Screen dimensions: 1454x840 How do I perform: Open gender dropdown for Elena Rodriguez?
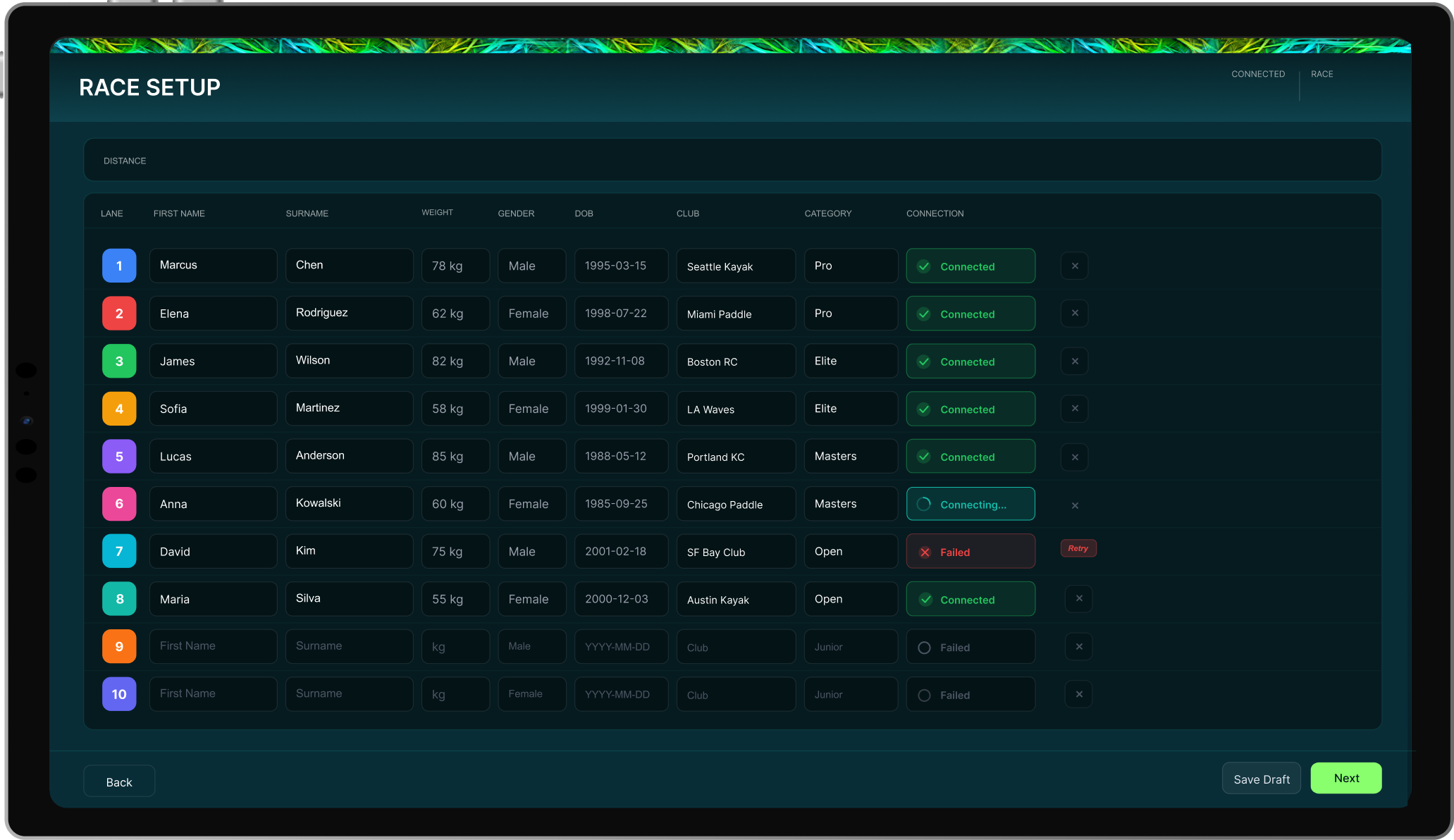[x=531, y=314]
